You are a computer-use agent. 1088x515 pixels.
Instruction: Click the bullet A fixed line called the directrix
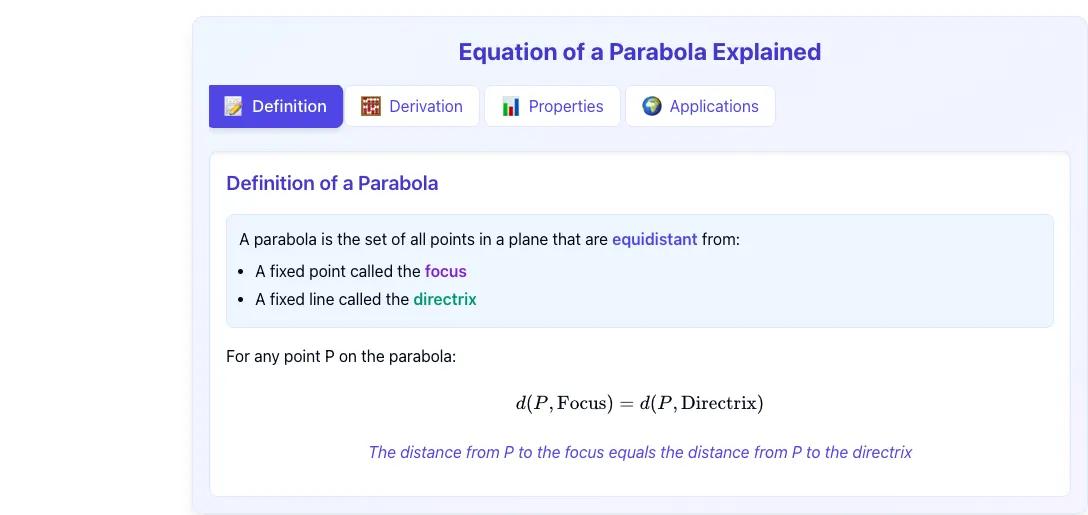click(366, 300)
